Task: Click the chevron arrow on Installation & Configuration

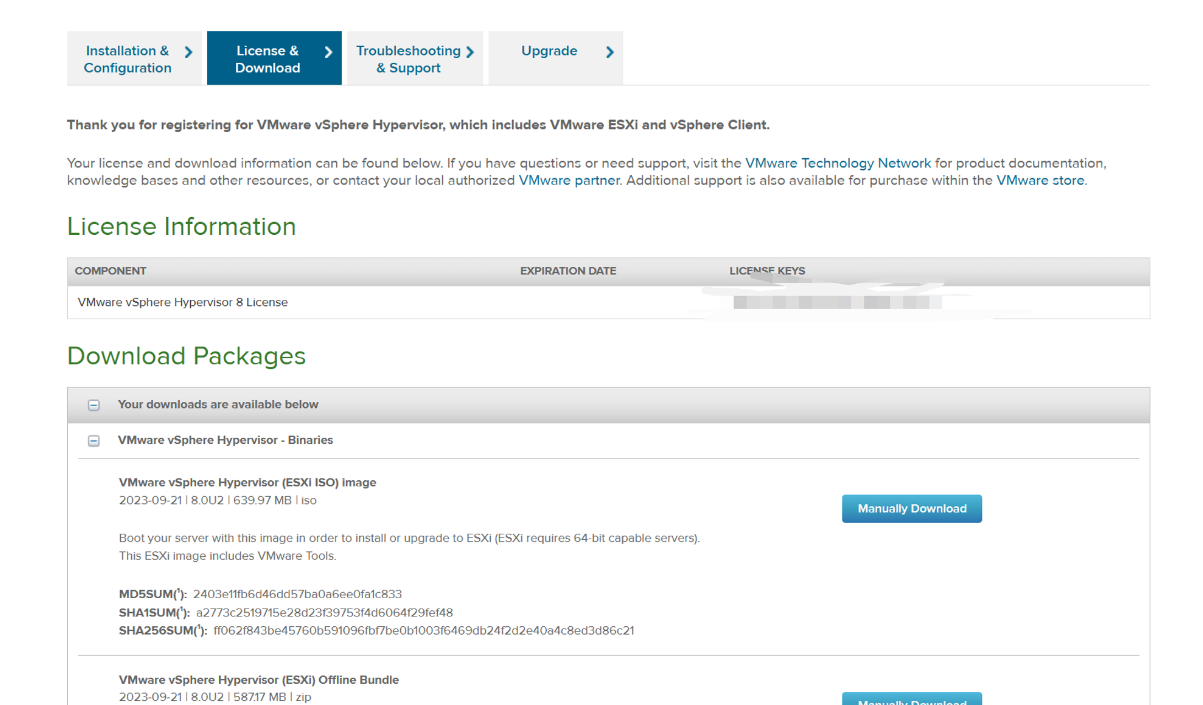Action: click(188, 52)
